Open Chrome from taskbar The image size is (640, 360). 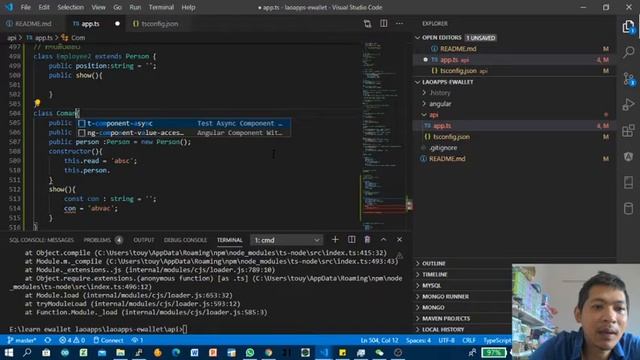tap(268, 353)
